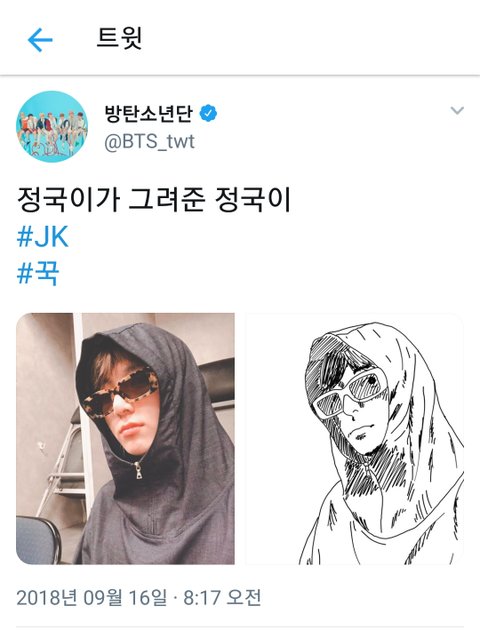
Task: Tap the @BTS_twt handle
Action: click(x=149, y=141)
